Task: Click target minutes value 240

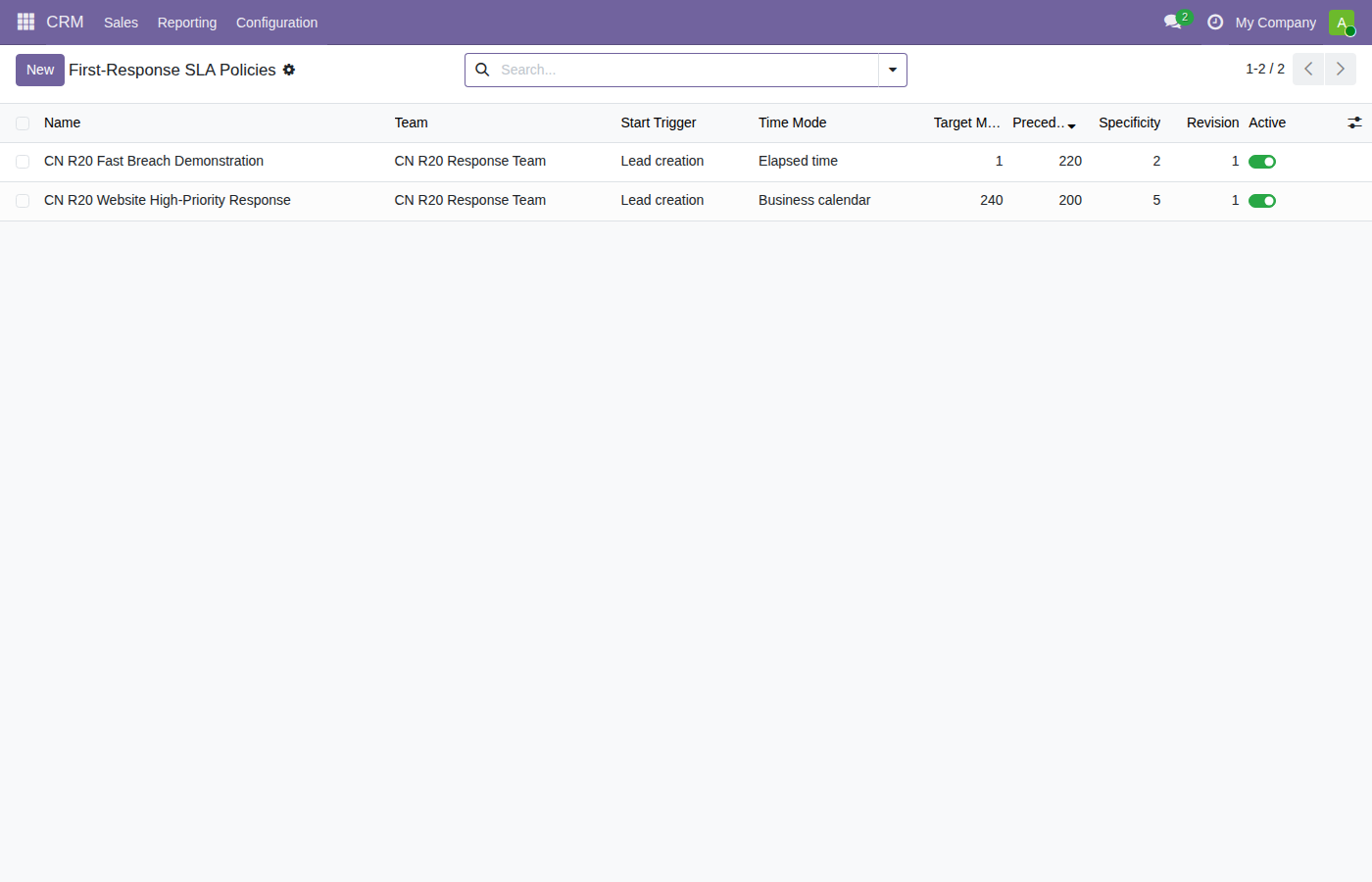Action: [992, 200]
